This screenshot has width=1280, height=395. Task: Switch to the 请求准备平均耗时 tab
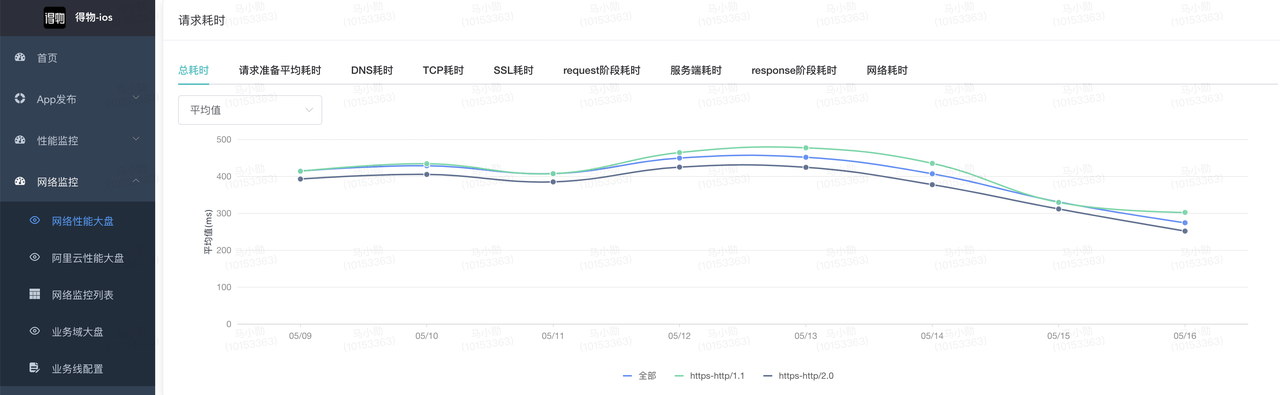[x=280, y=71]
